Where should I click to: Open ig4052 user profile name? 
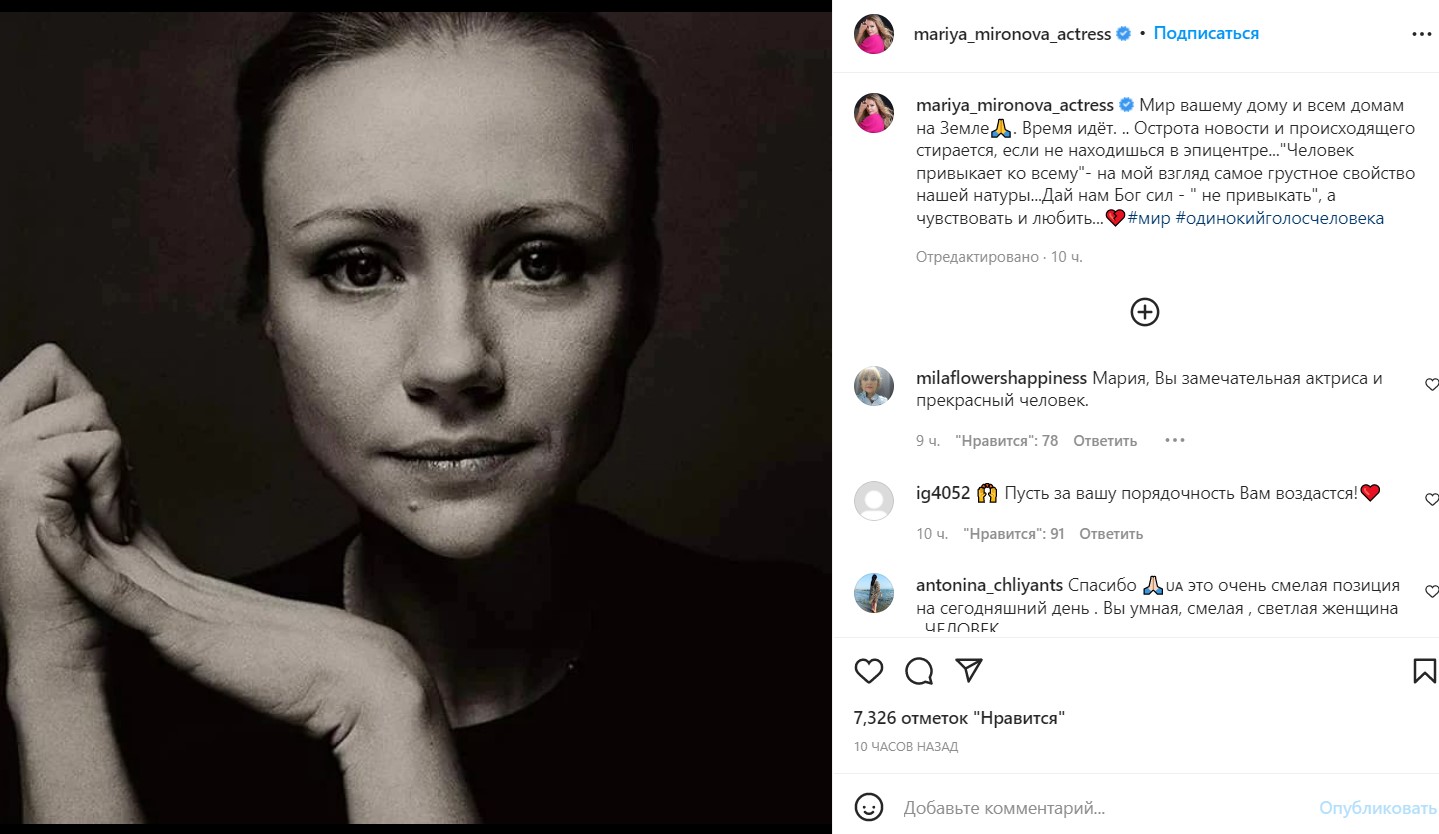[x=943, y=492]
